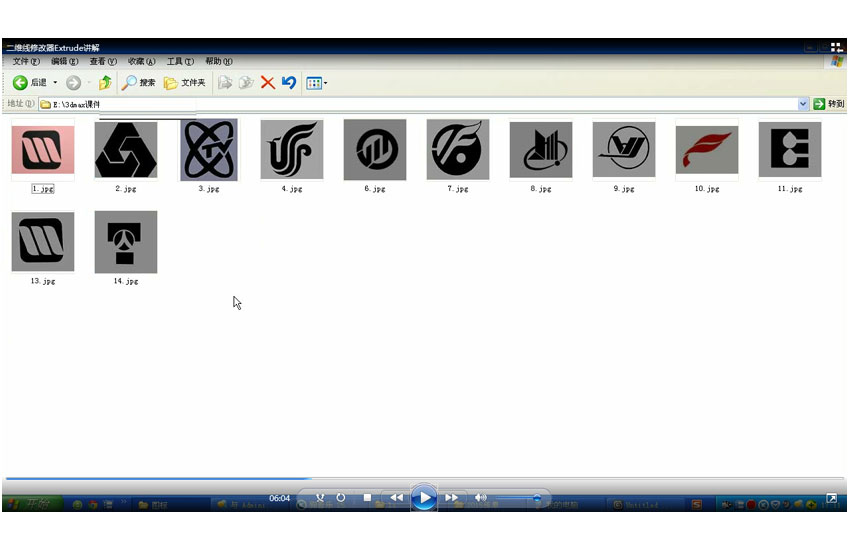
Task: Click the file name label 4.jpg
Action: click(292, 189)
